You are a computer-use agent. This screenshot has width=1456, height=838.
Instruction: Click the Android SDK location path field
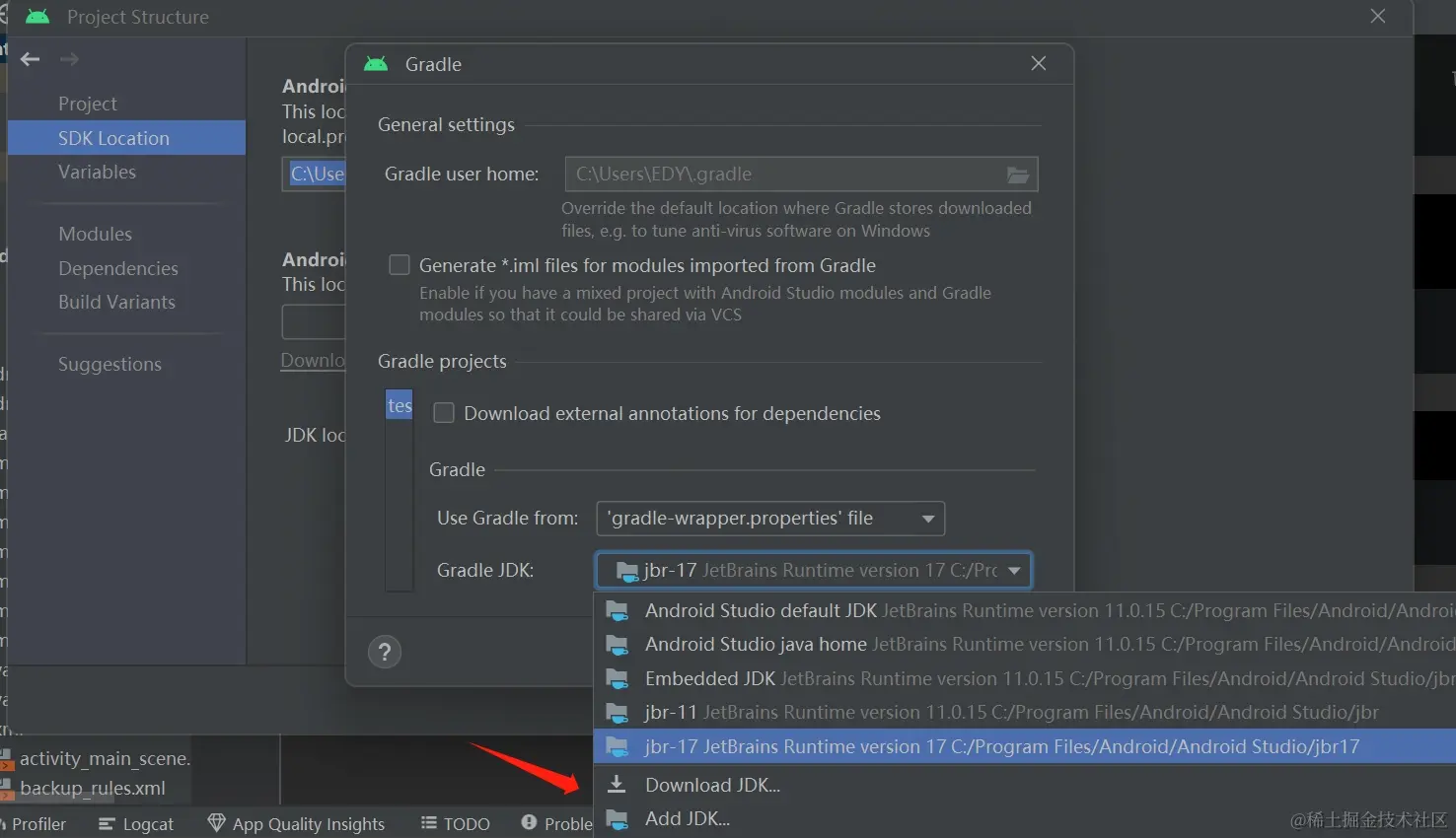[314, 175]
